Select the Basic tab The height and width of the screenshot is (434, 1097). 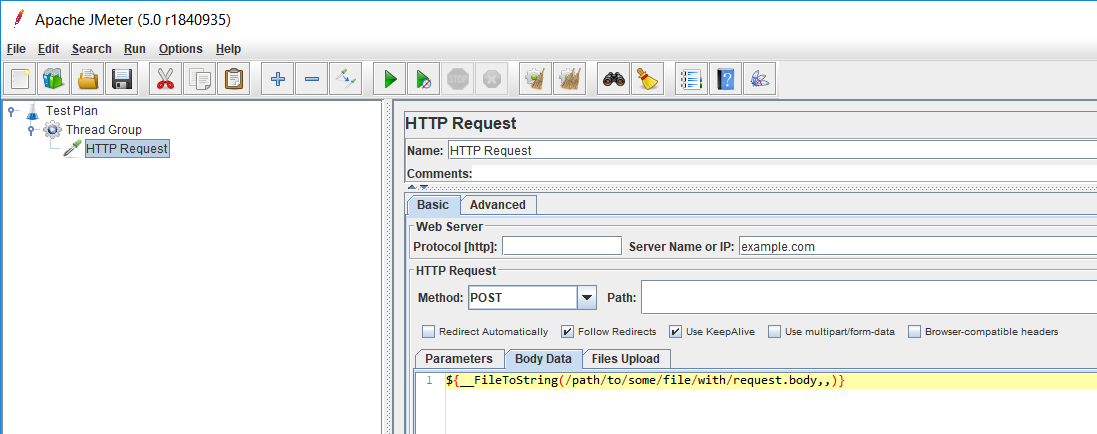click(x=433, y=205)
